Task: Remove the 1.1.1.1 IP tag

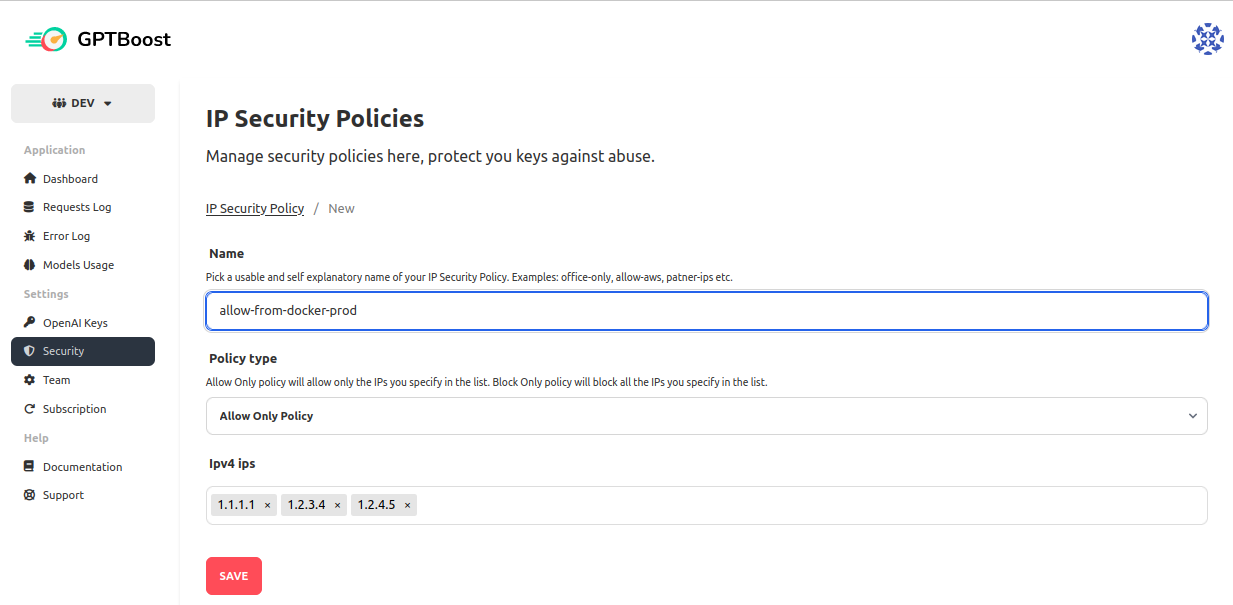Action: [267, 506]
